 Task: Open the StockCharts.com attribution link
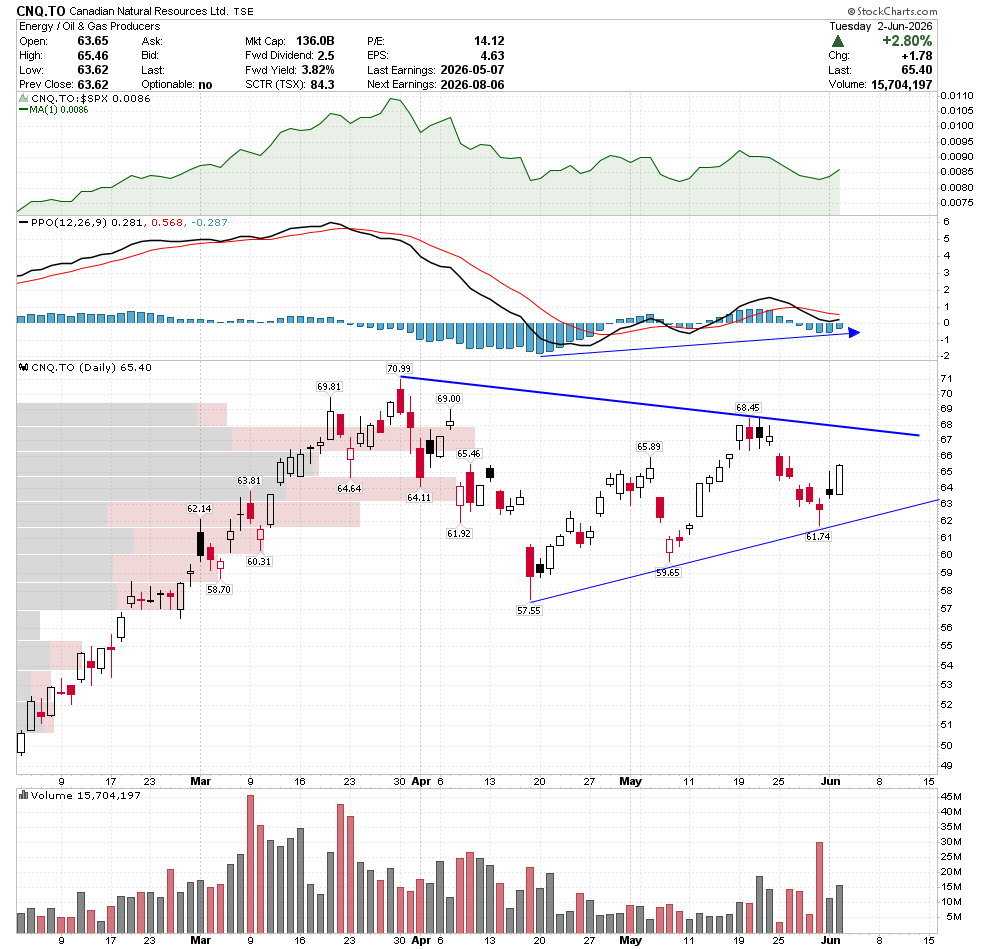click(897, 11)
